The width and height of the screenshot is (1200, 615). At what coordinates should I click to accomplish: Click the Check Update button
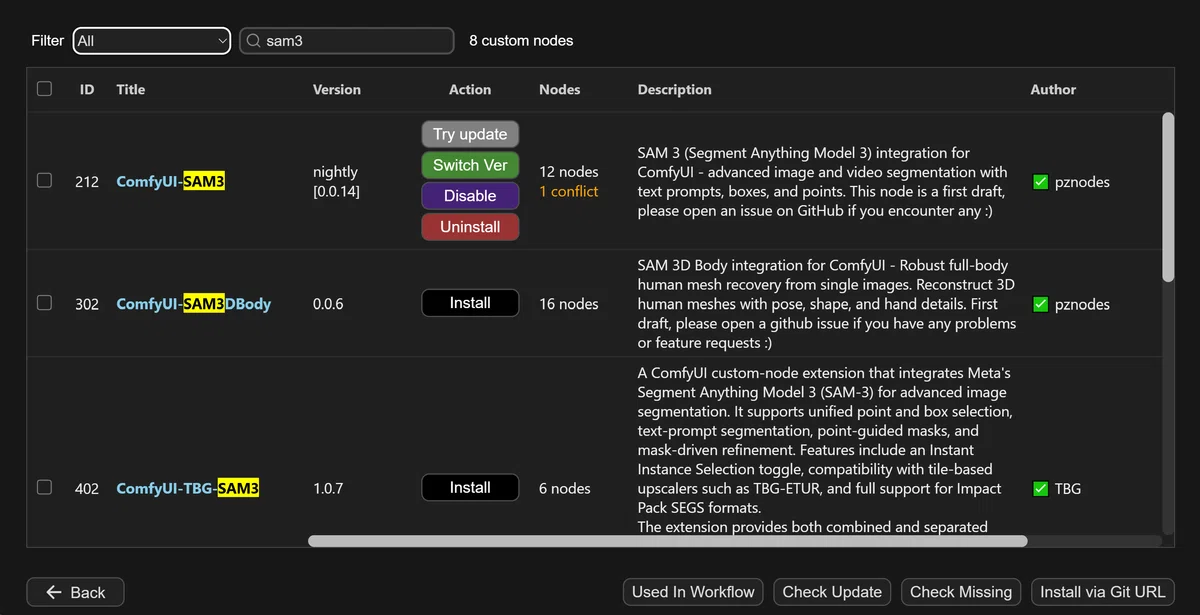tap(832, 592)
